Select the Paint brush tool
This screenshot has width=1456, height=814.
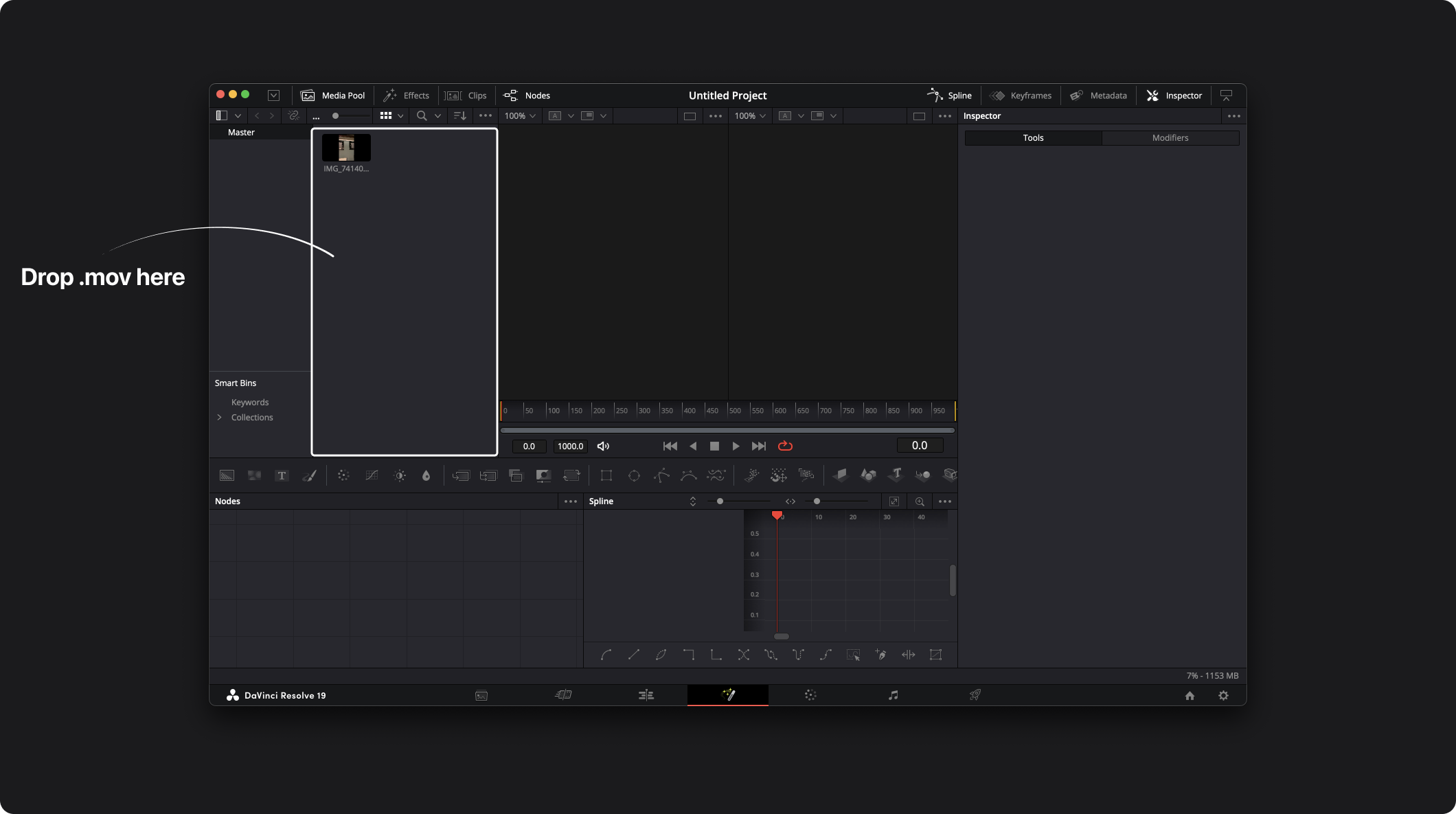(x=309, y=475)
